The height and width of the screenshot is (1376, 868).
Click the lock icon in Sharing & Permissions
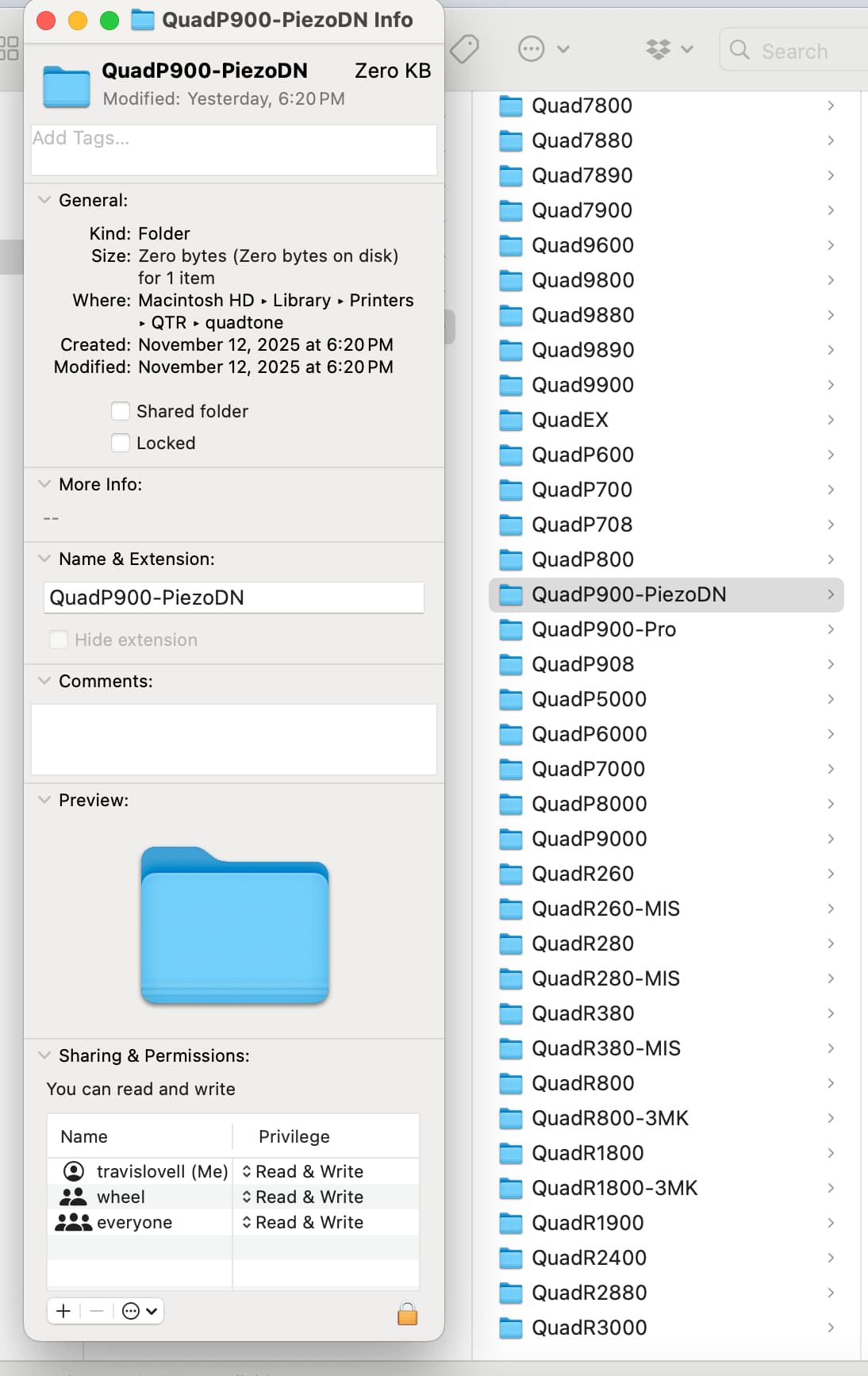click(407, 1314)
